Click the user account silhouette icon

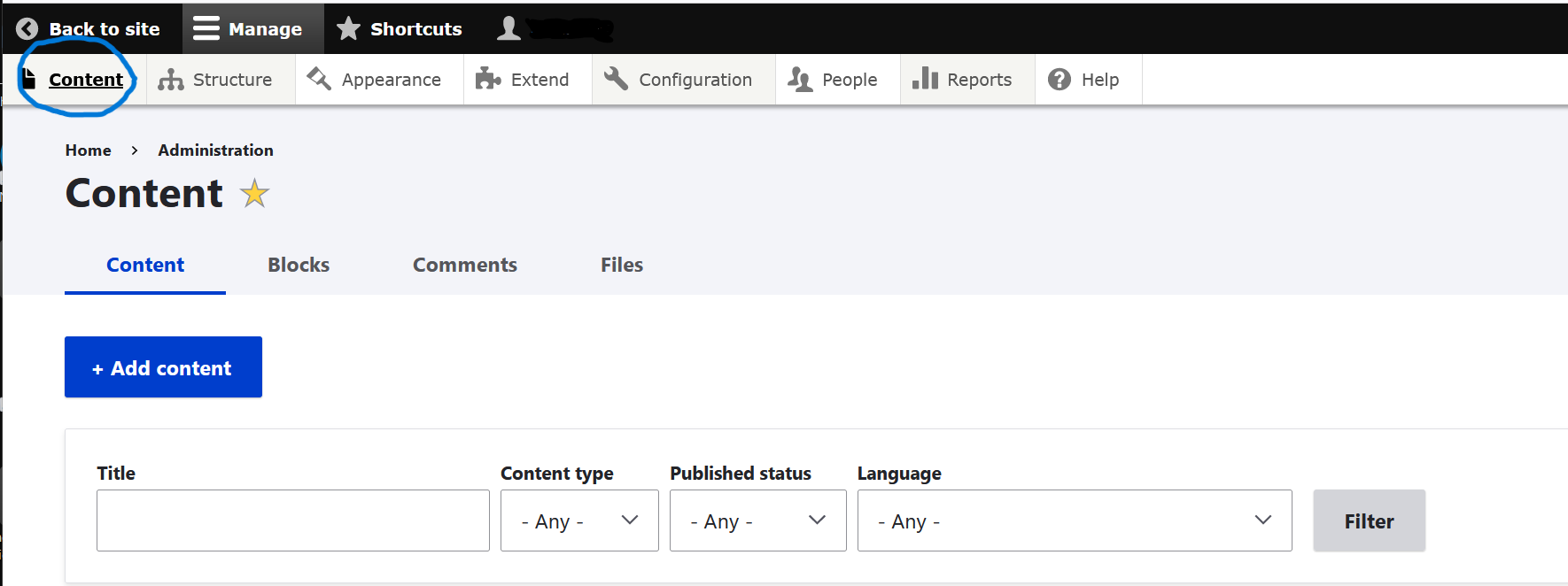click(x=508, y=28)
